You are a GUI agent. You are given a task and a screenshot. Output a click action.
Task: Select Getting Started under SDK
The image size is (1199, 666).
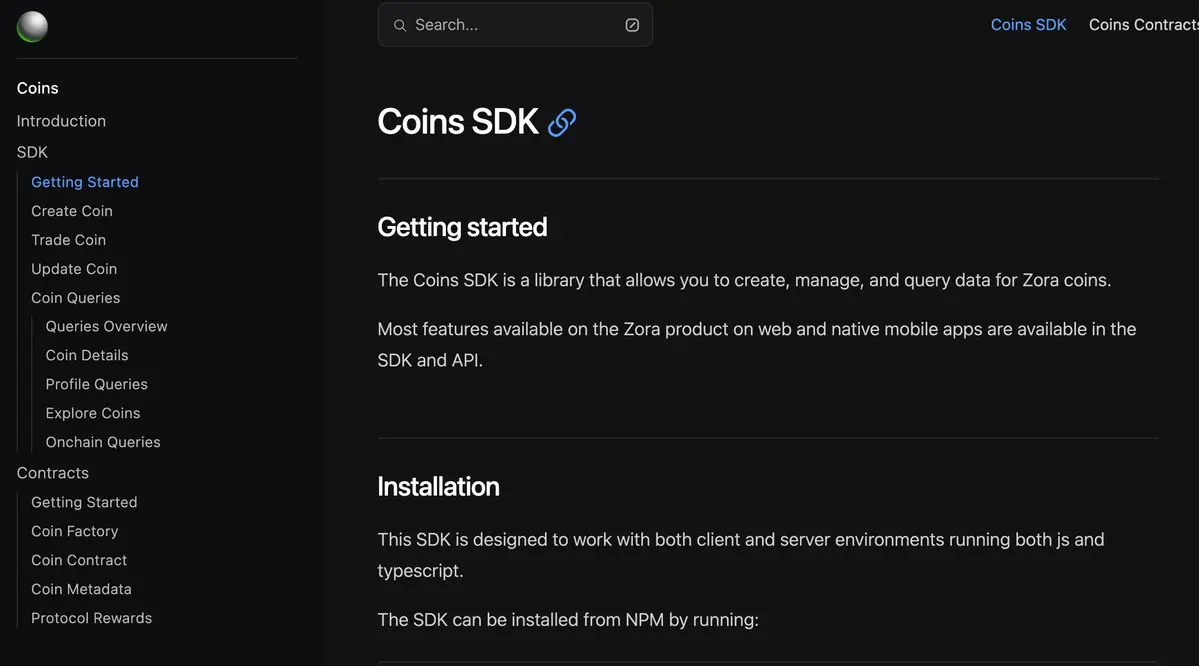(85, 182)
